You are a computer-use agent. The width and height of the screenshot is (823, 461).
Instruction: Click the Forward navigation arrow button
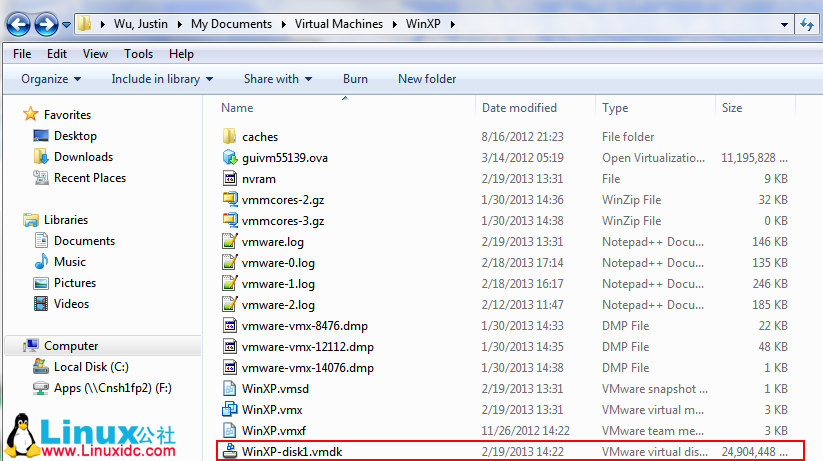click(x=46, y=23)
